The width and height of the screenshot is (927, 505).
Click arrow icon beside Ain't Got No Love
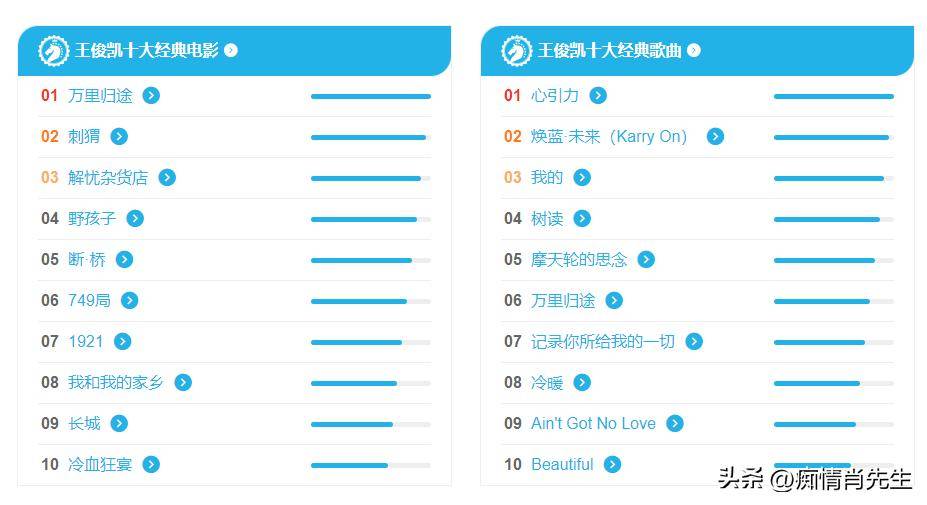[x=675, y=423]
